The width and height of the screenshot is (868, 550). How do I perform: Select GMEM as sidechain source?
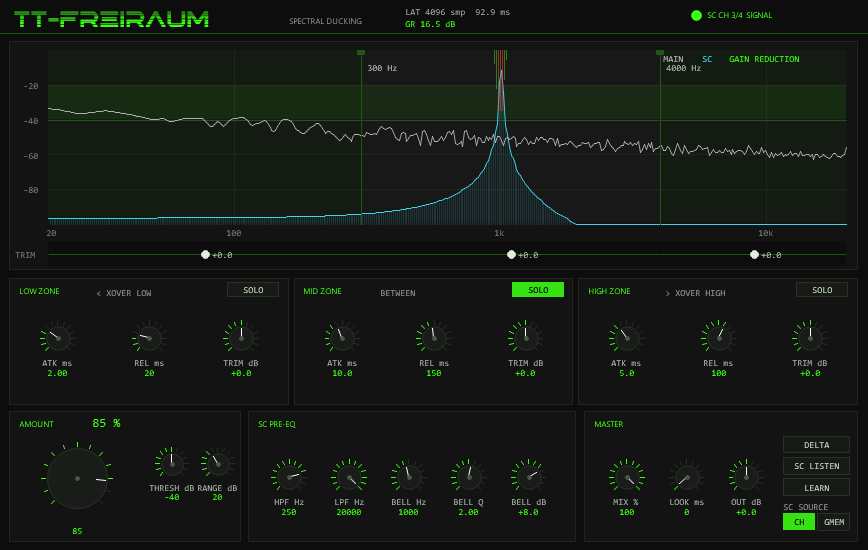click(834, 522)
